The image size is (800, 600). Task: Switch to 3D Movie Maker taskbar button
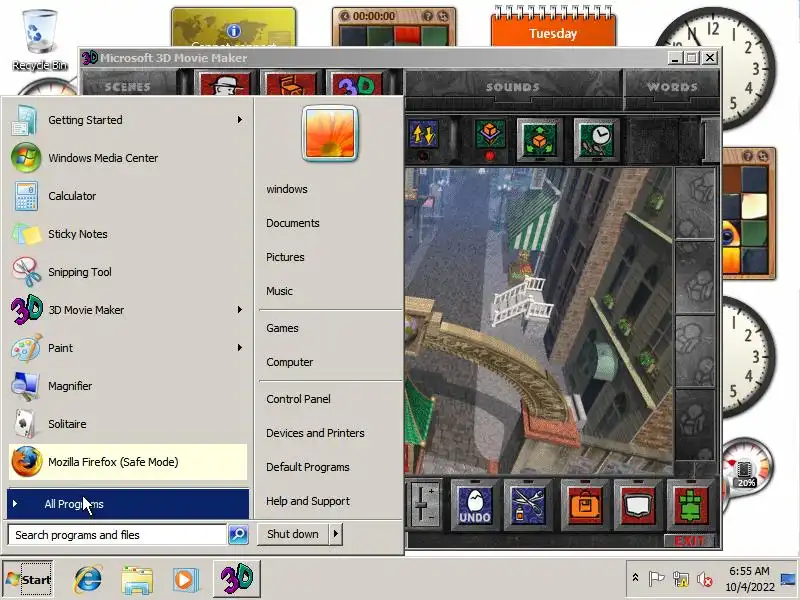pyautogui.click(x=237, y=579)
